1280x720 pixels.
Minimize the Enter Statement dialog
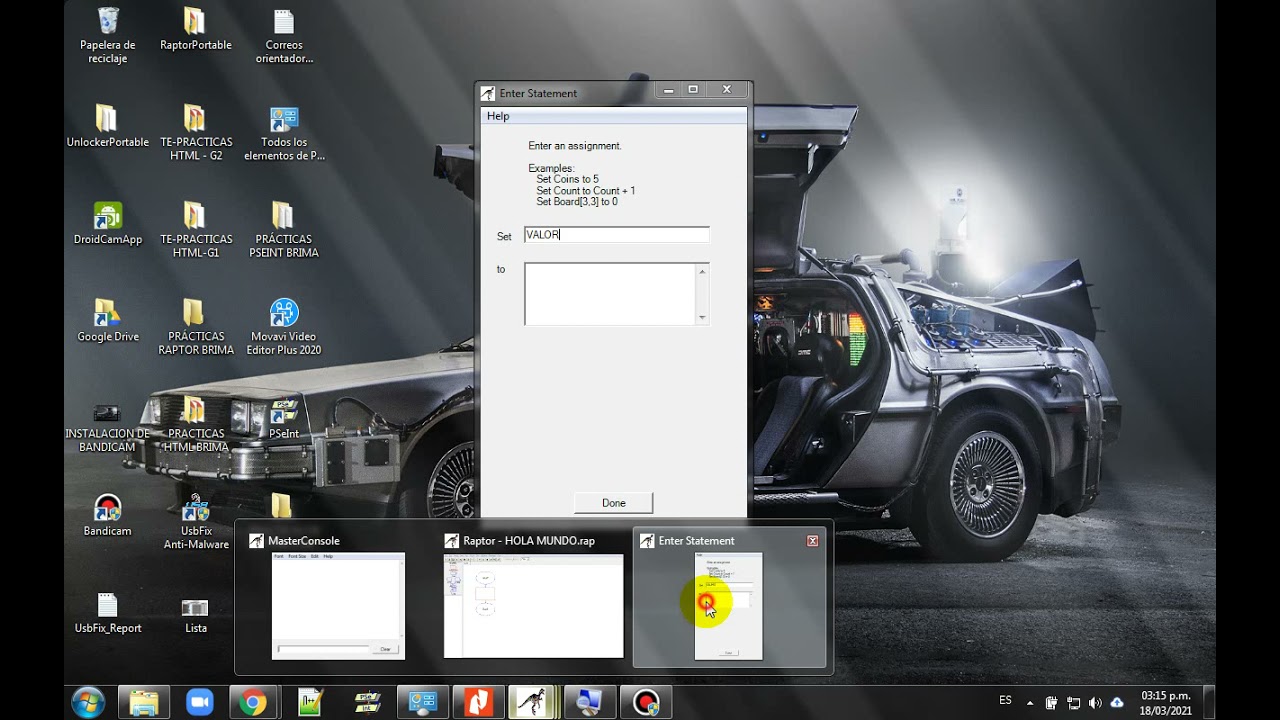[x=668, y=90]
